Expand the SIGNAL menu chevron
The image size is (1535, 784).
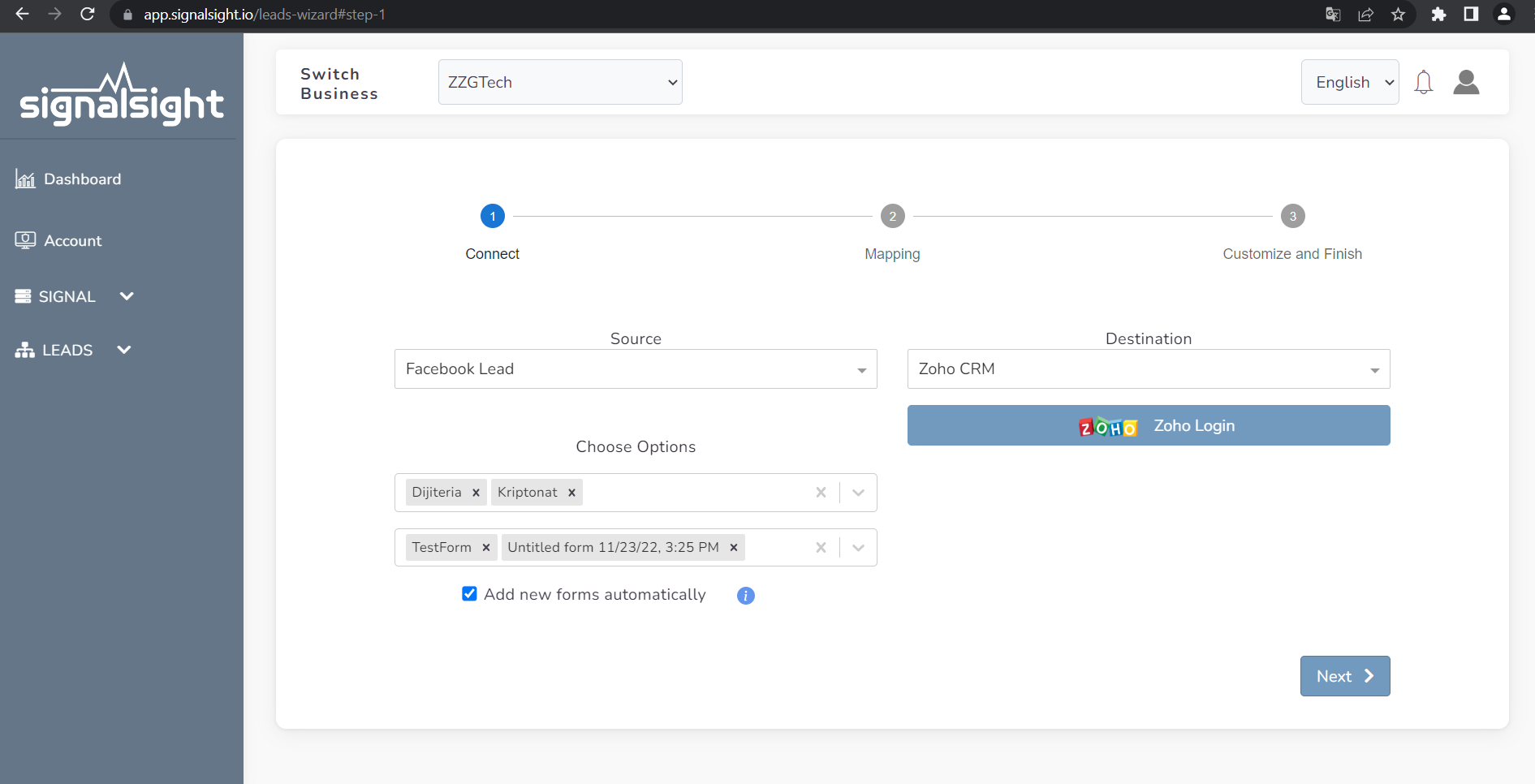[x=127, y=296]
